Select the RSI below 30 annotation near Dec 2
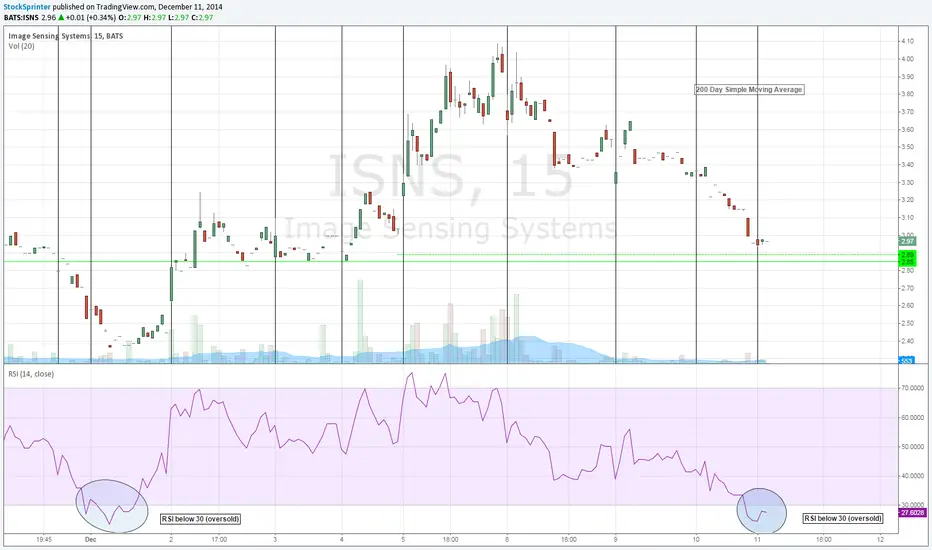The height and width of the screenshot is (550, 932). (x=200, y=519)
